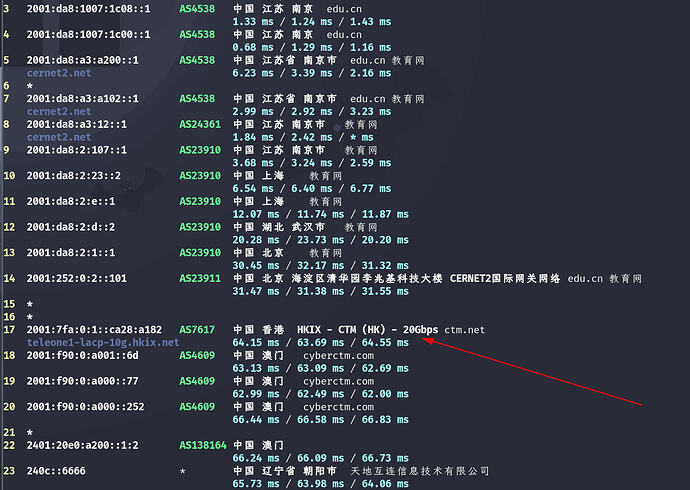This screenshot has width=690, height=490.
Task: Select IP 2001:252:0:2::101 on hop 14
Action: tap(77, 278)
